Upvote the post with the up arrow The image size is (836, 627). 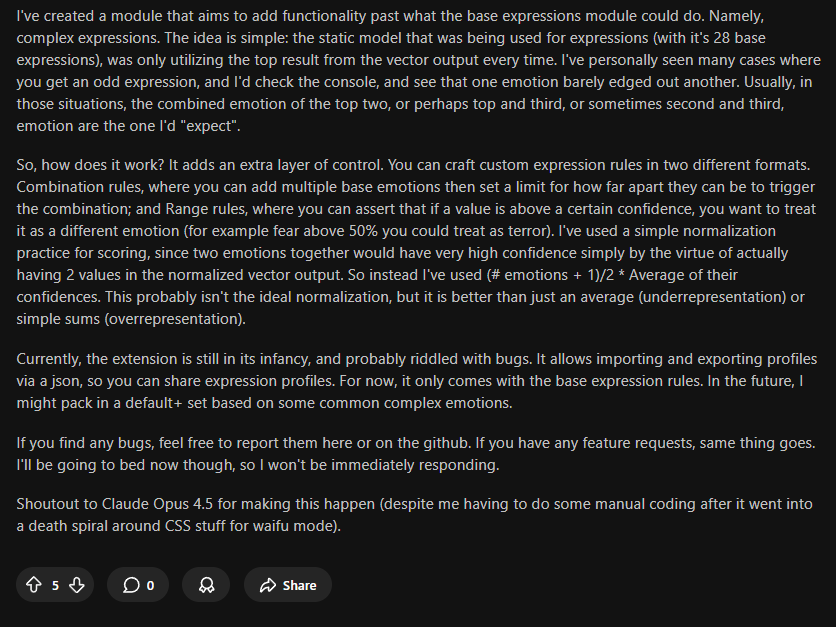point(33,585)
